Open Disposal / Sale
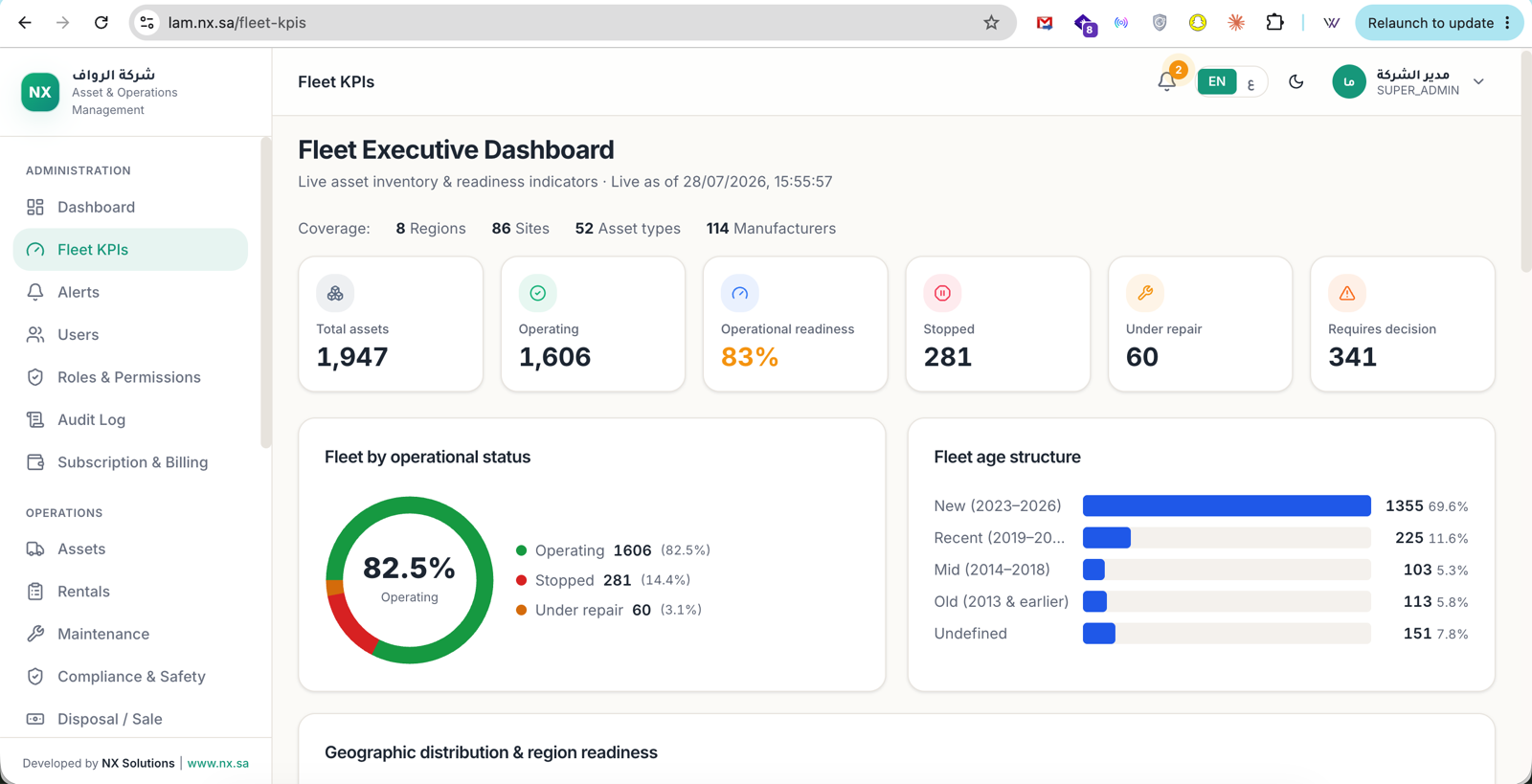The image size is (1532, 784). (x=130, y=719)
